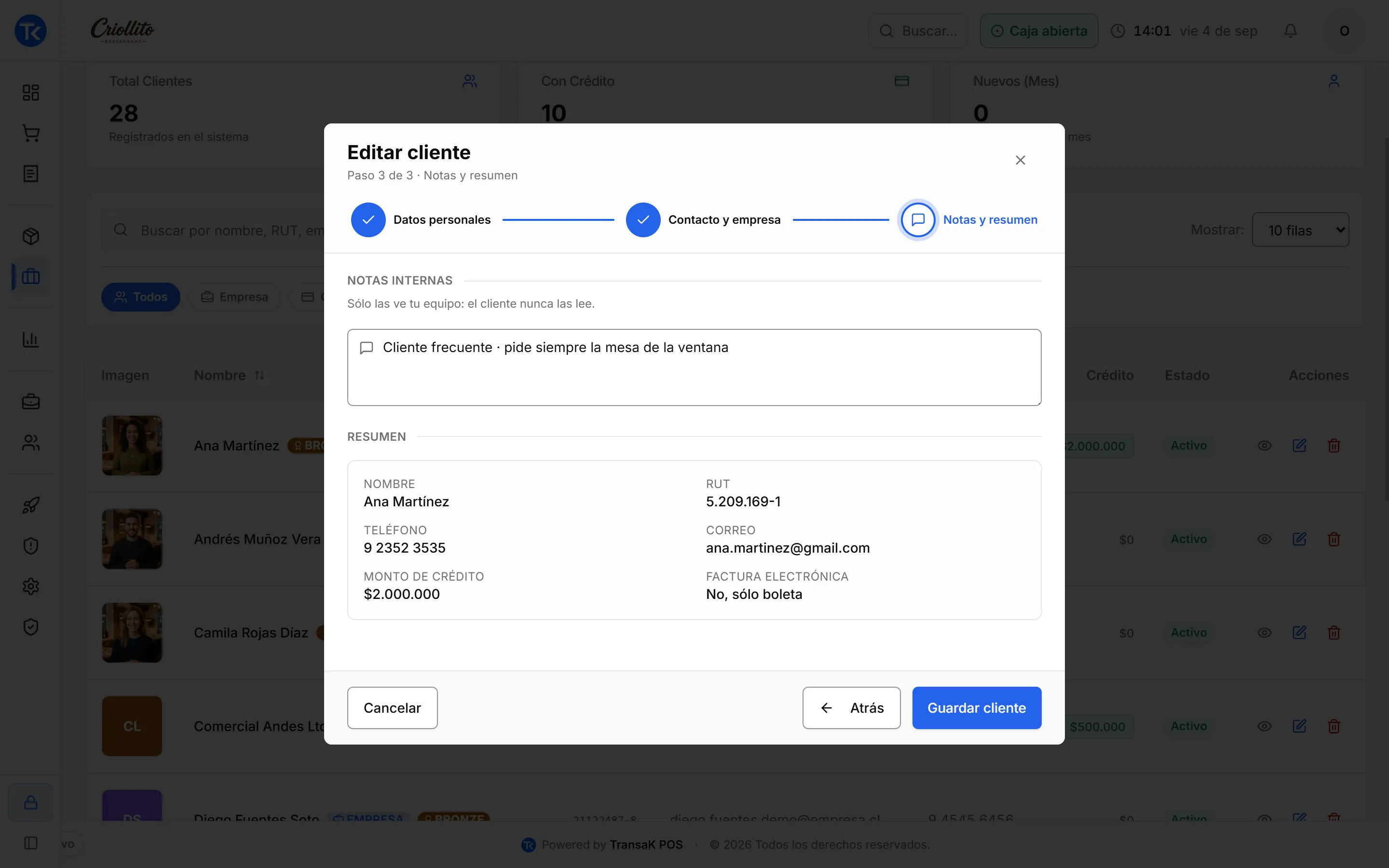
Task: Open the product box inventory icon
Action: pyautogui.click(x=30, y=236)
